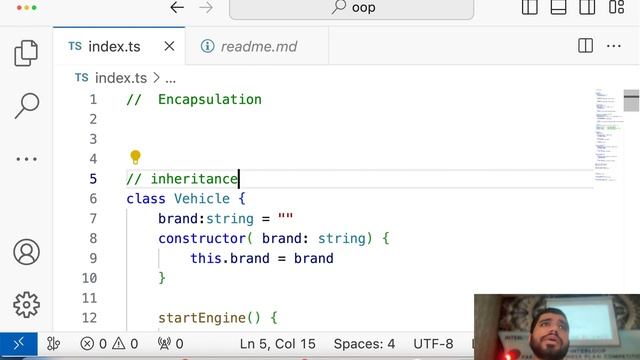The height and width of the screenshot is (360, 640).
Task: Open the Accounts menu
Action: point(27,252)
